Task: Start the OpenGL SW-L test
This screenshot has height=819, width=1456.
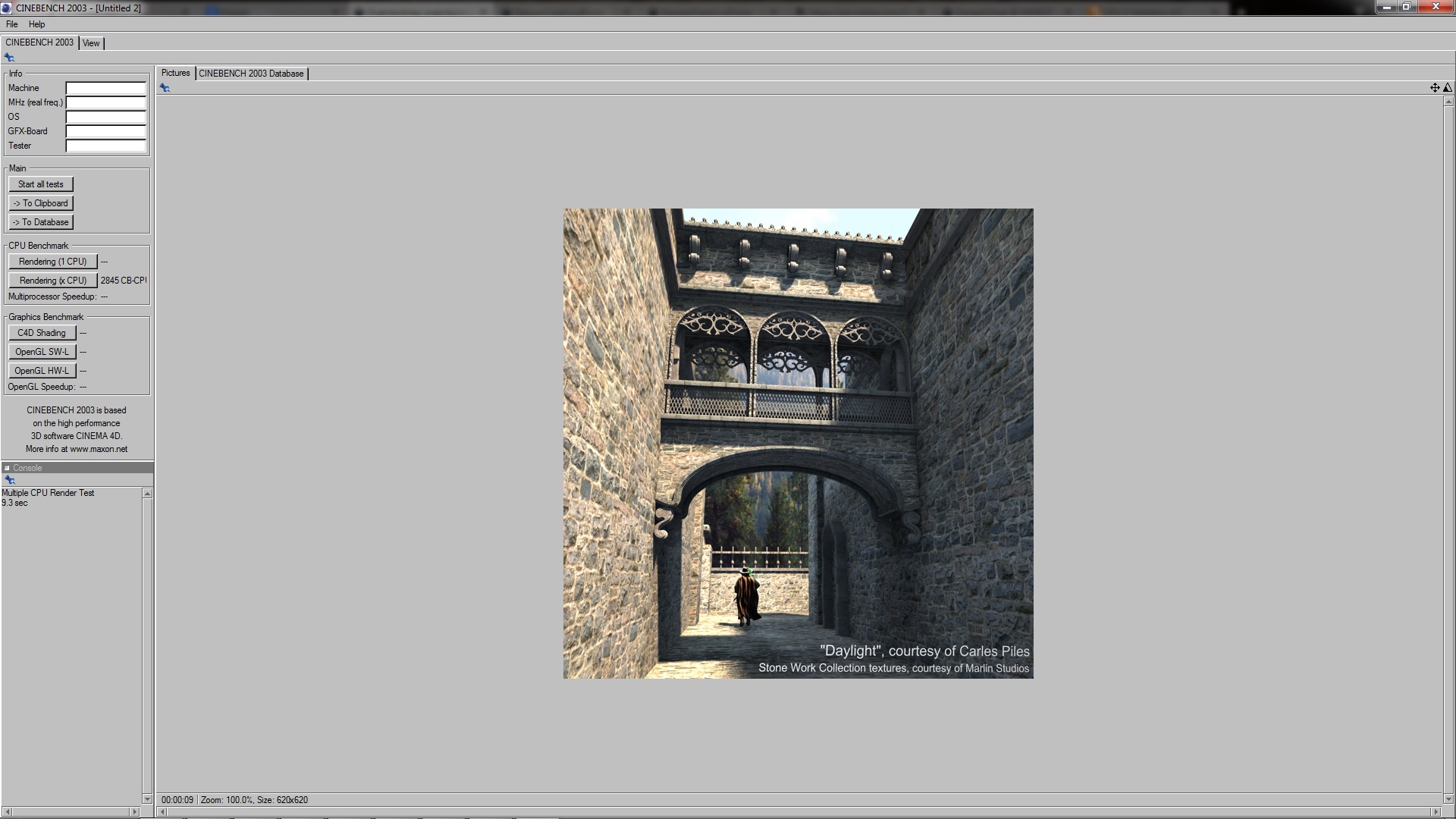Action: pos(42,352)
